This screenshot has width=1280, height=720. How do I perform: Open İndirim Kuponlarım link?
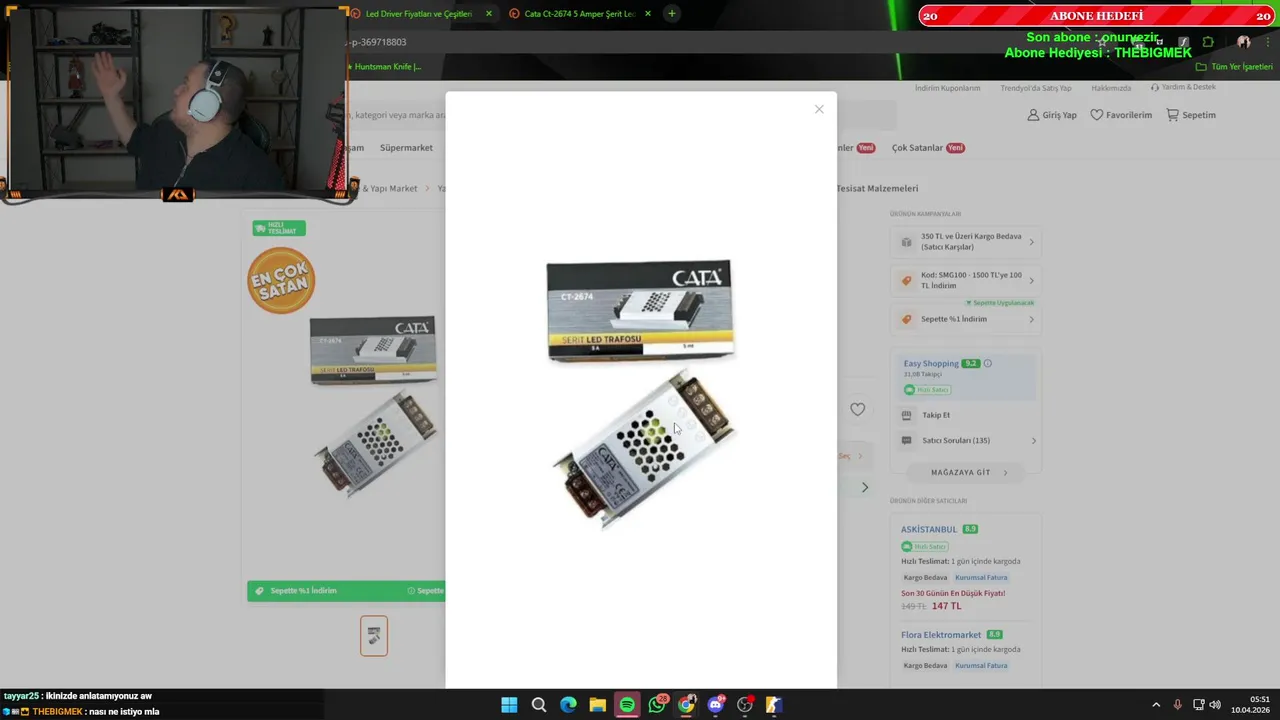tap(947, 88)
